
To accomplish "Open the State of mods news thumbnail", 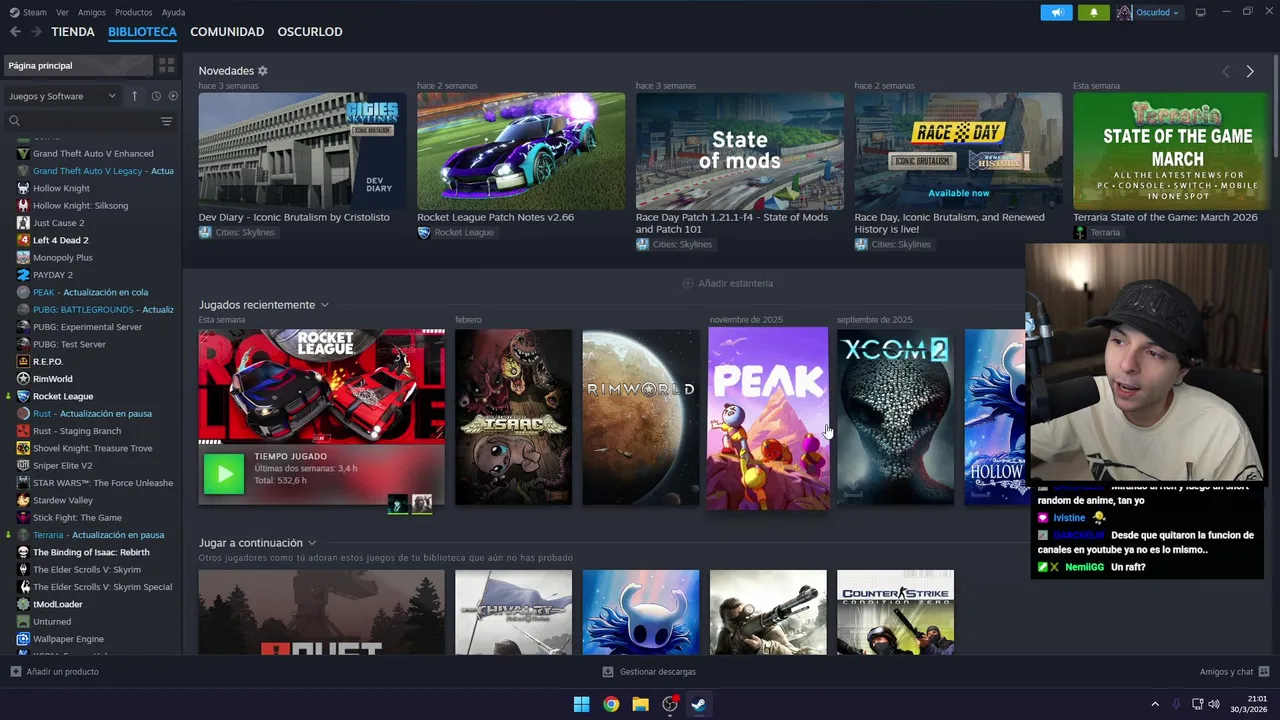I will (739, 151).
